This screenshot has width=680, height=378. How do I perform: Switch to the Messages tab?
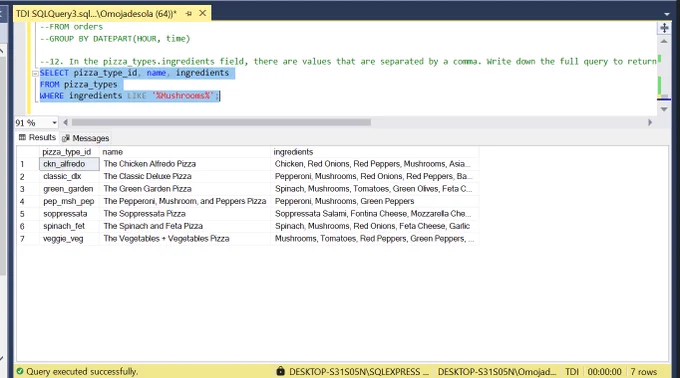[x=85, y=138]
